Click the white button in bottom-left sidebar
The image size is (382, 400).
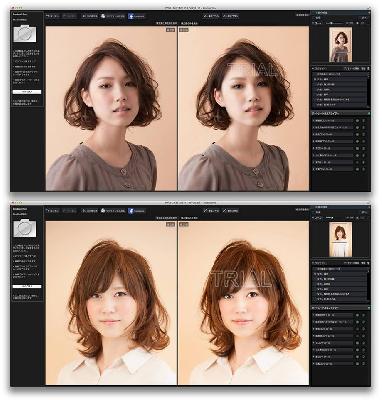[27, 286]
